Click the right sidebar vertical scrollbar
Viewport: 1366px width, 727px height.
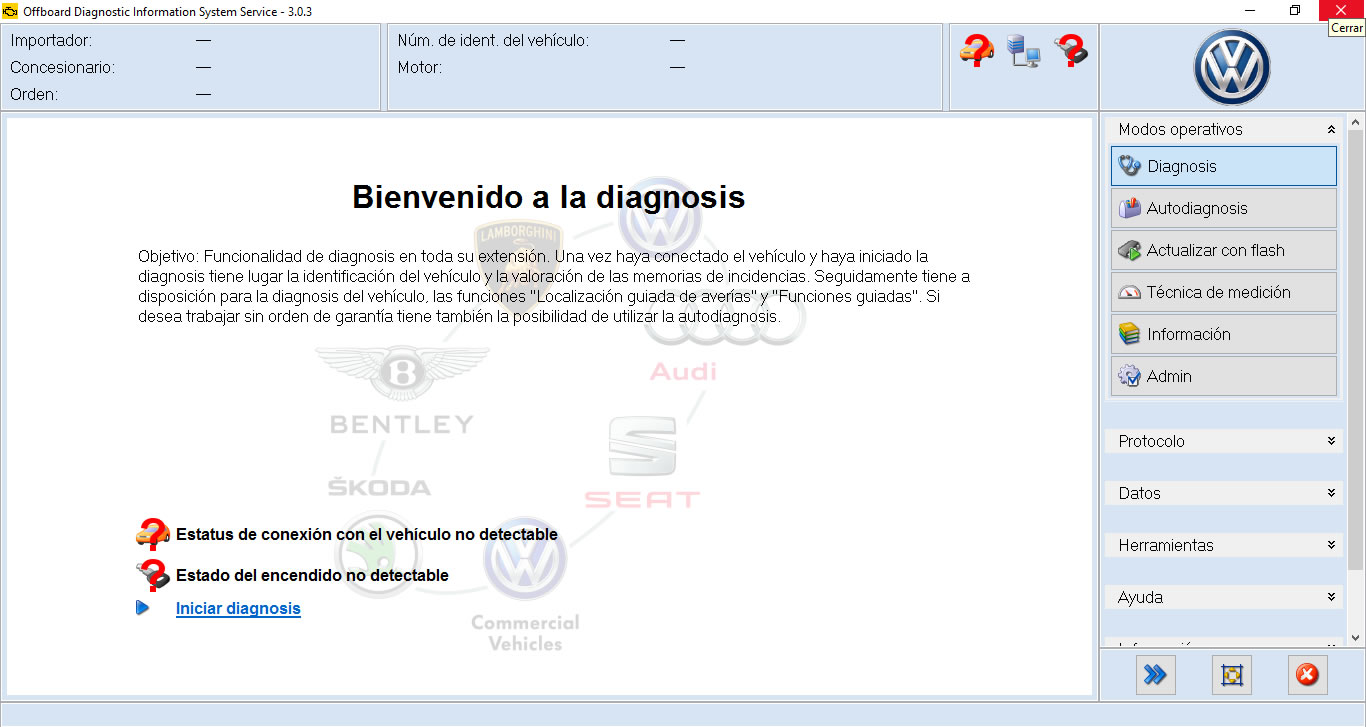coord(1356,350)
